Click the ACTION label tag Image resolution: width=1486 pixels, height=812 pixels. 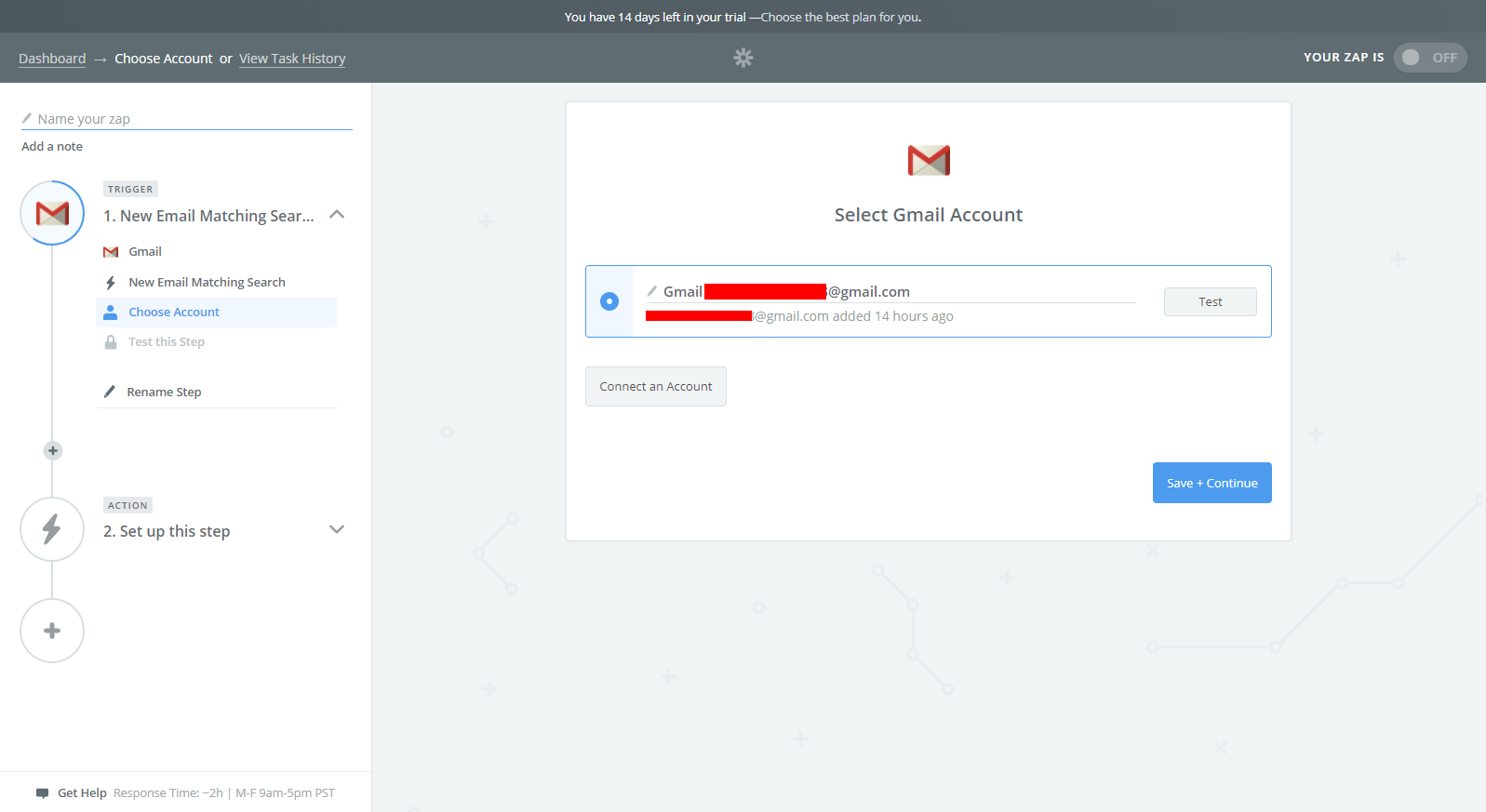click(127, 505)
